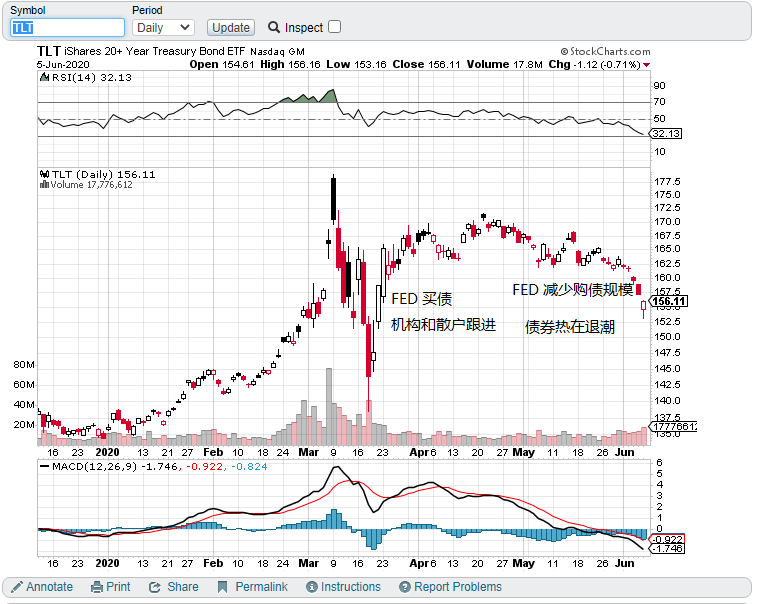Open the Instructions link

(x=350, y=587)
